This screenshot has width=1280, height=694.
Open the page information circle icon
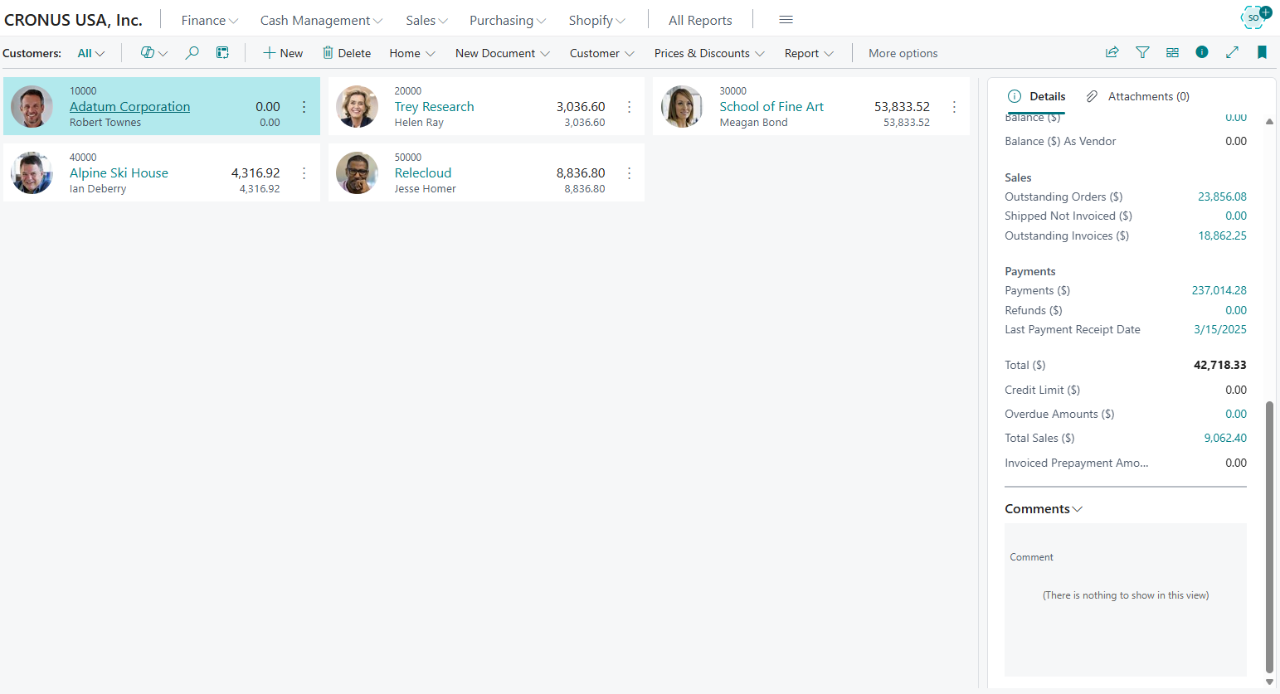[x=1202, y=52]
